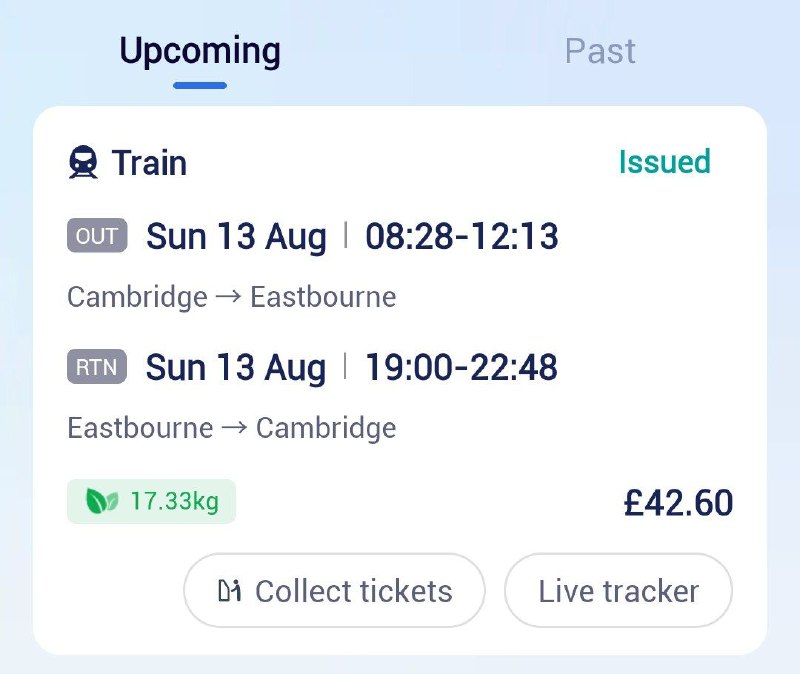The width and height of the screenshot is (800, 674).
Task: Tap the RTN journey badge
Action: coord(97,367)
